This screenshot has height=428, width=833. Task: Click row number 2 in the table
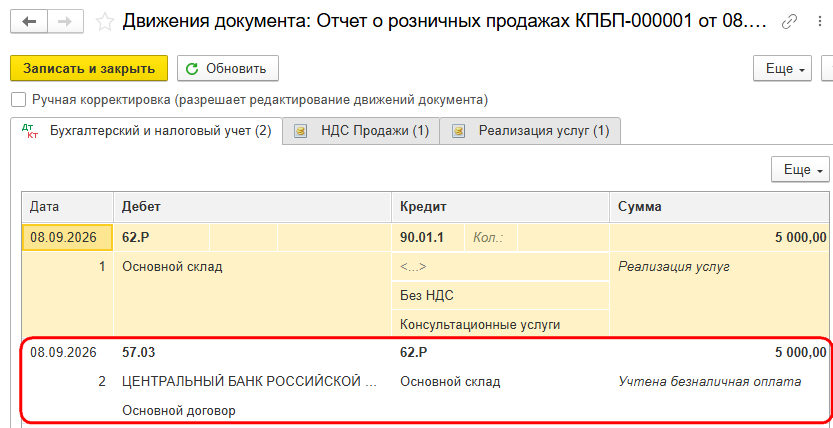click(101, 381)
